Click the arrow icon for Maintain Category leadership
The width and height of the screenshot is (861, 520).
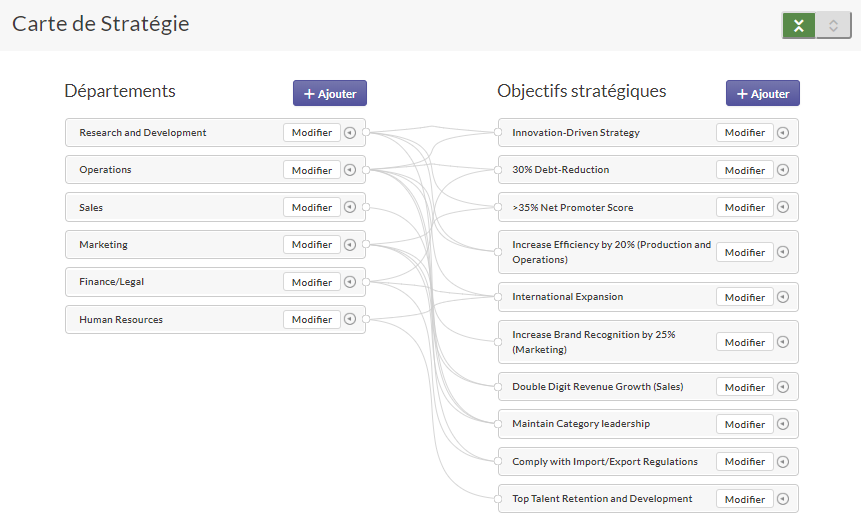(782, 424)
